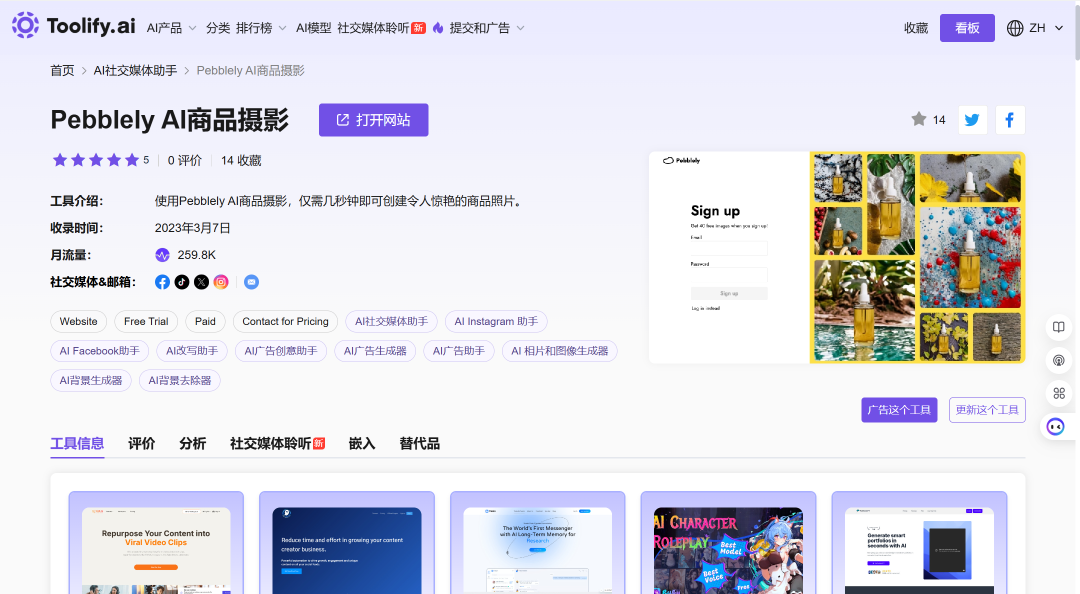Open Pebblely TikTok social icon
This screenshot has width=1080, height=594.
pyautogui.click(x=182, y=282)
